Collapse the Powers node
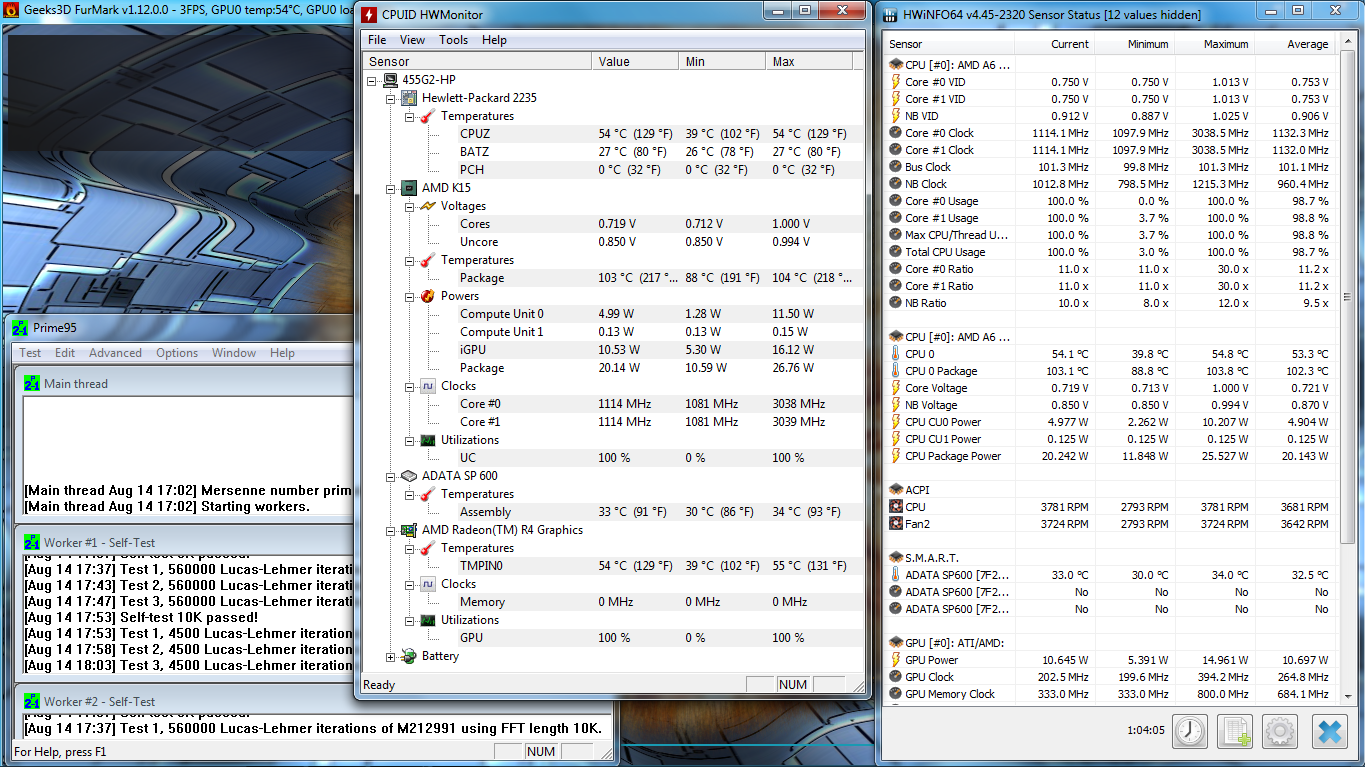This screenshot has height=767, width=1365. (x=410, y=296)
